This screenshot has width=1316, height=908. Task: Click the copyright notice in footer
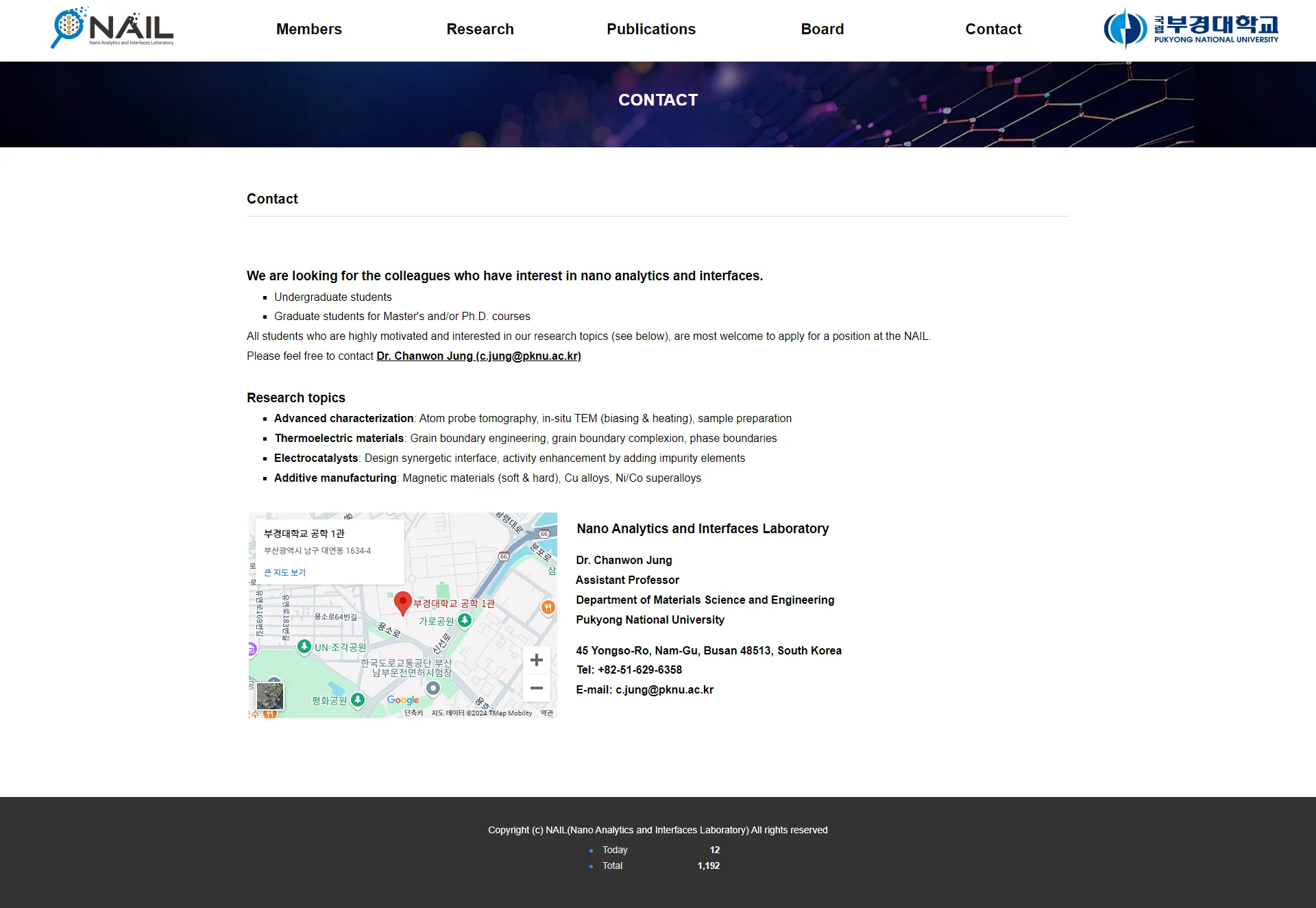(658, 830)
